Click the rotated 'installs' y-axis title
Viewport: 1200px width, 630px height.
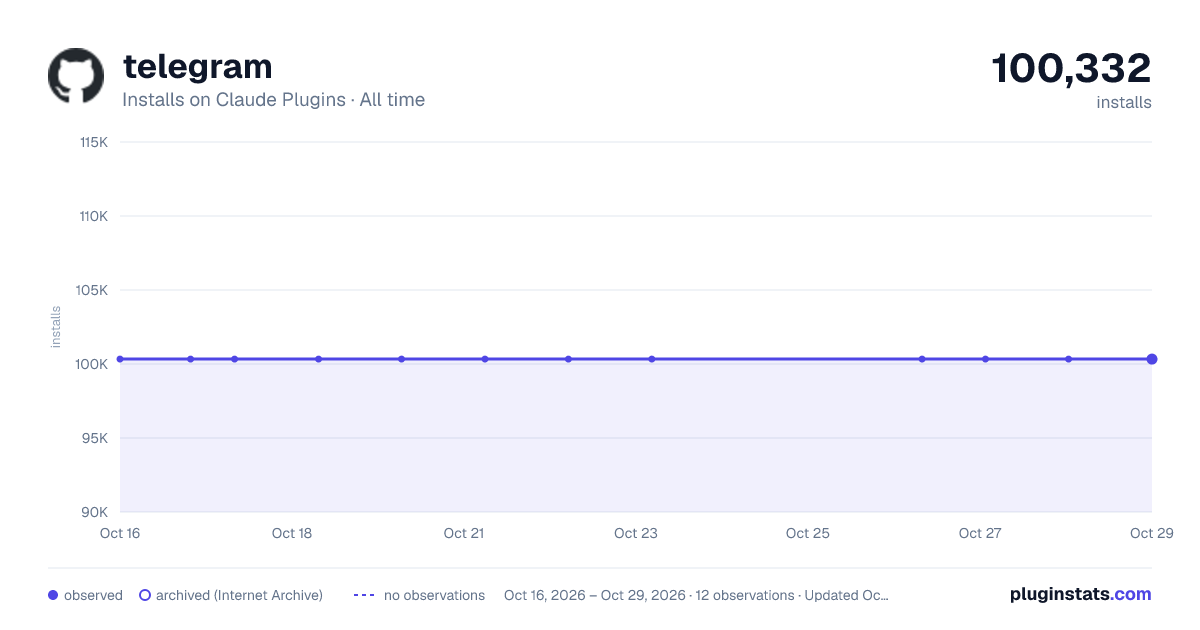pyautogui.click(x=56, y=327)
